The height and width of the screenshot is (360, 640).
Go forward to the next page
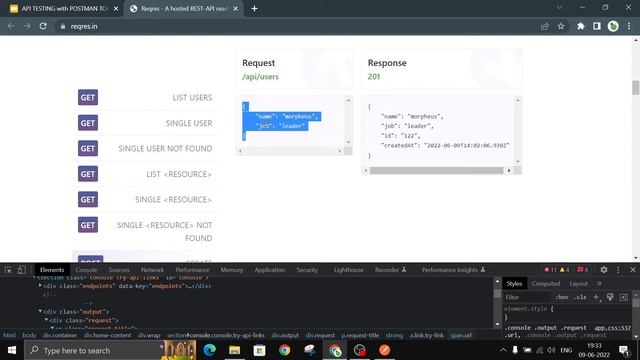pyautogui.click(x=27, y=26)
